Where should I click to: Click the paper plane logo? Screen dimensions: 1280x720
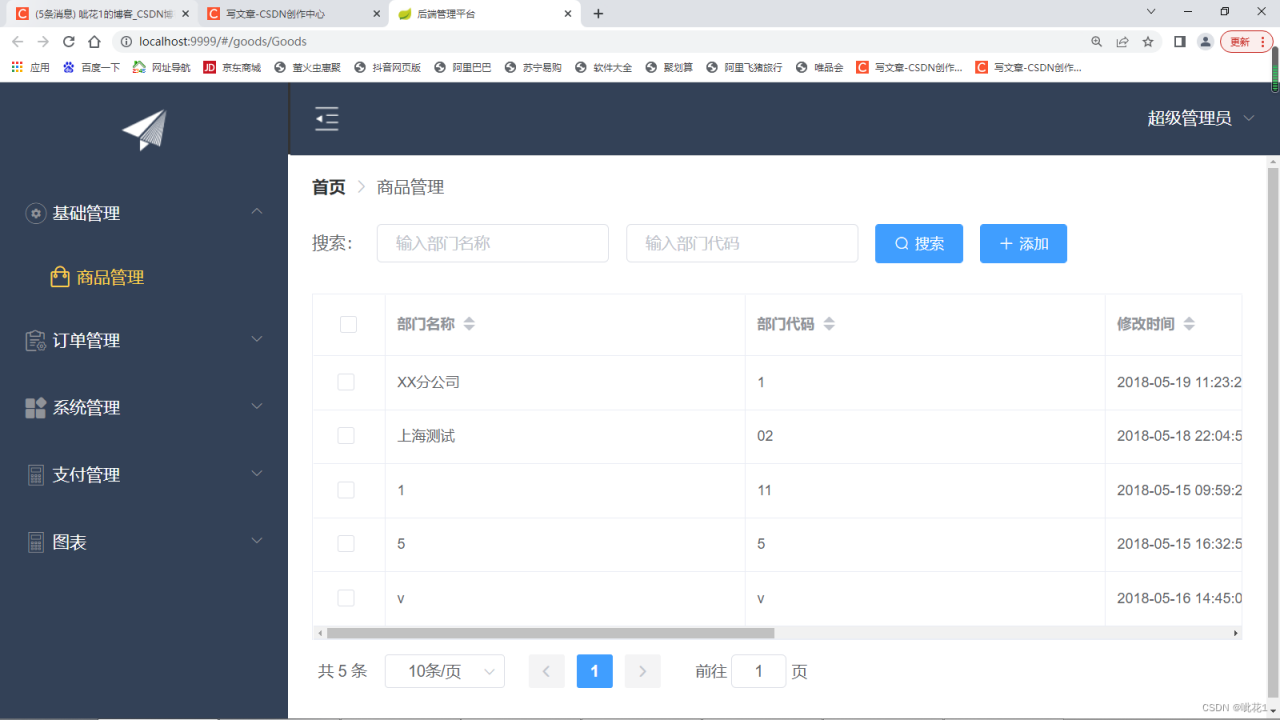point(144,130)
